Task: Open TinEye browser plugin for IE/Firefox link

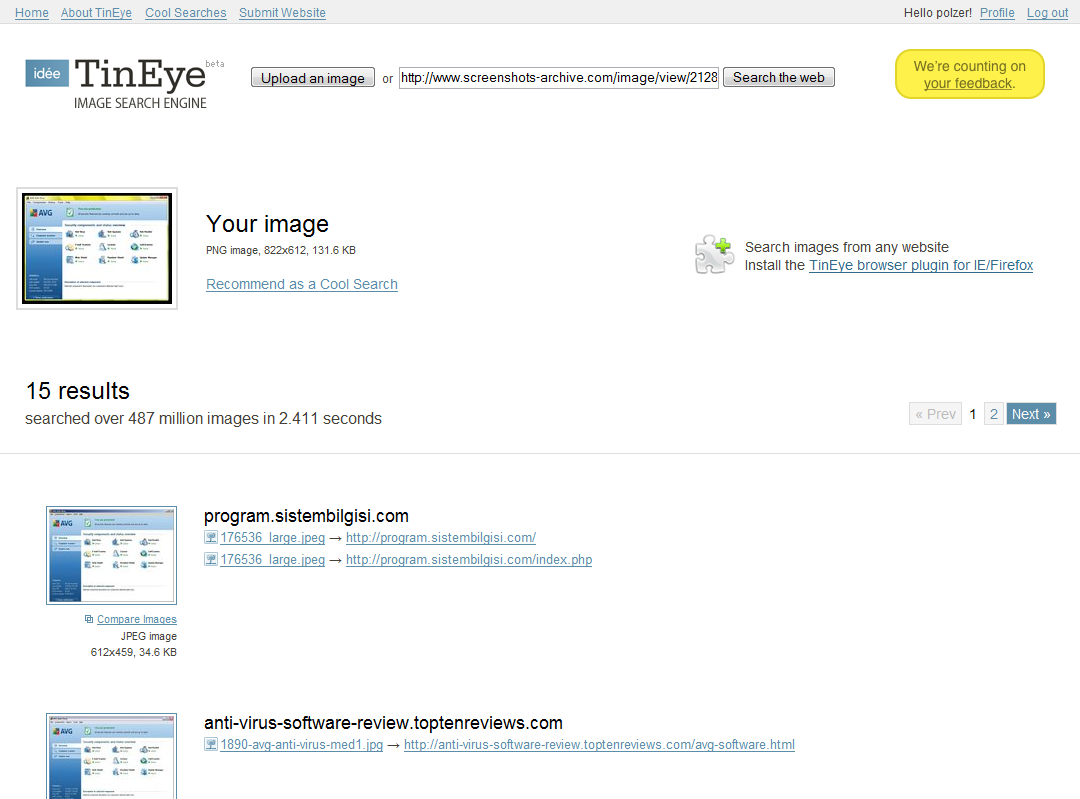Action: point(921,265)
